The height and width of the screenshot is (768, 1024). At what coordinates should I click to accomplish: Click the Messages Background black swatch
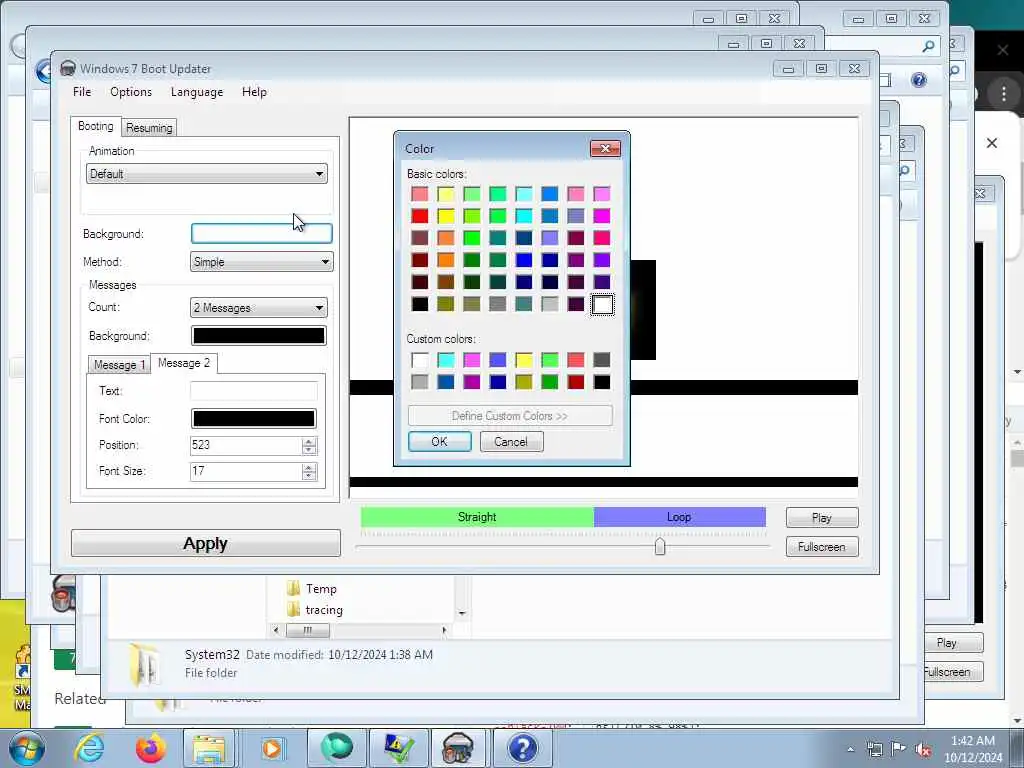[259, 336]
